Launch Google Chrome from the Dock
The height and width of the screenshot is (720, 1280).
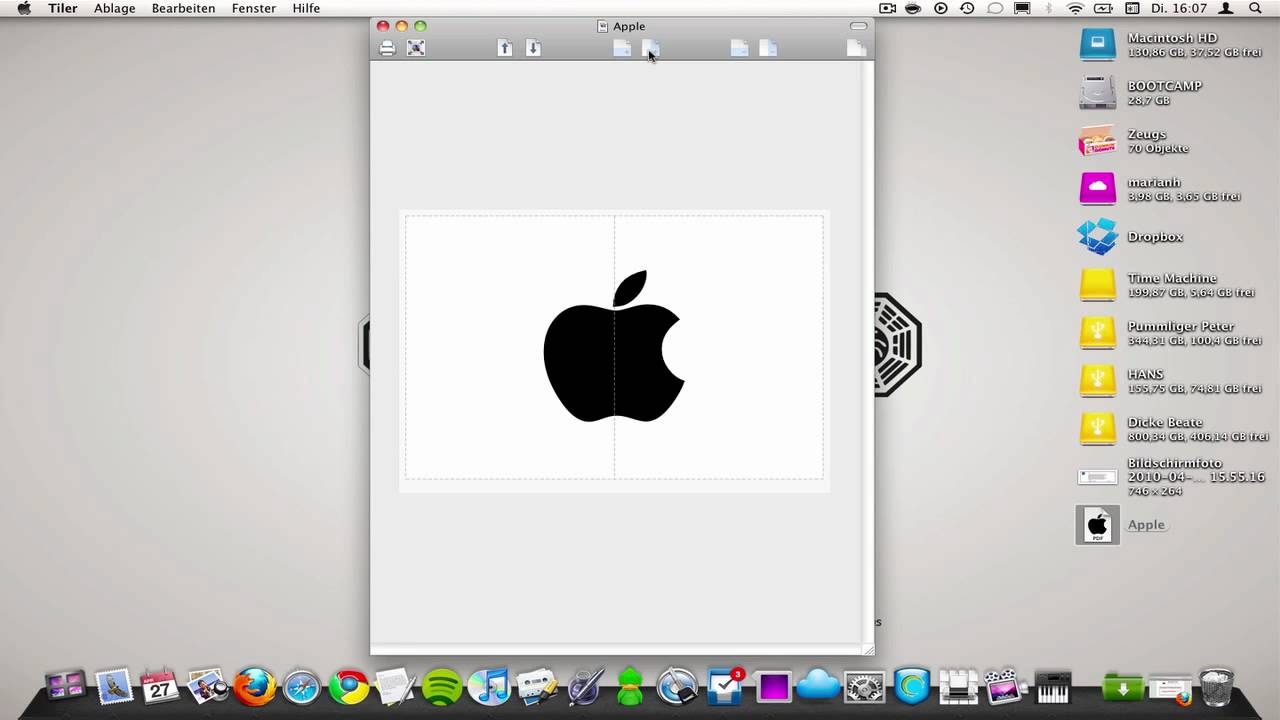(348, 687)
